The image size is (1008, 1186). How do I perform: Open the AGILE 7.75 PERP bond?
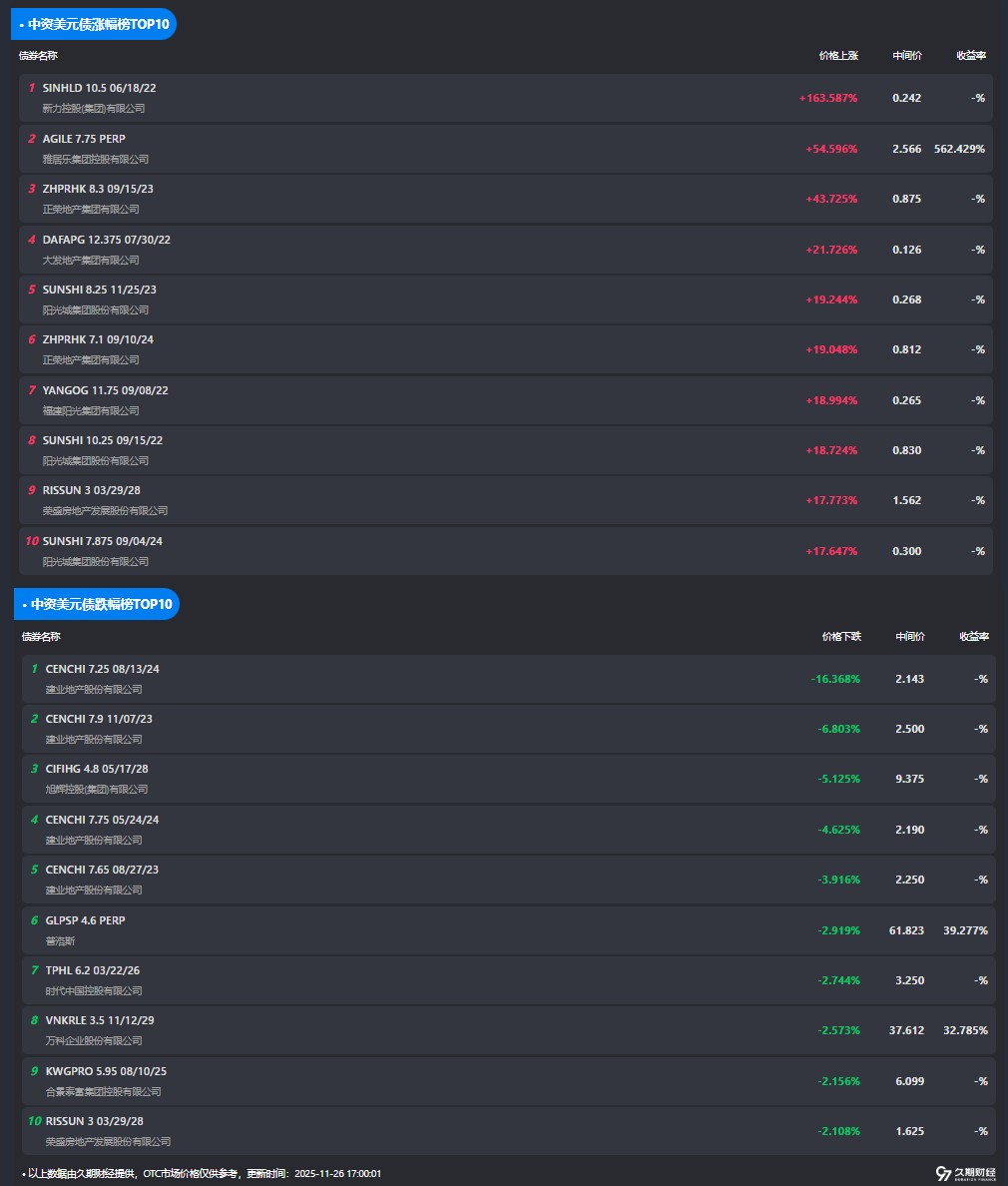tap(84, 139)
